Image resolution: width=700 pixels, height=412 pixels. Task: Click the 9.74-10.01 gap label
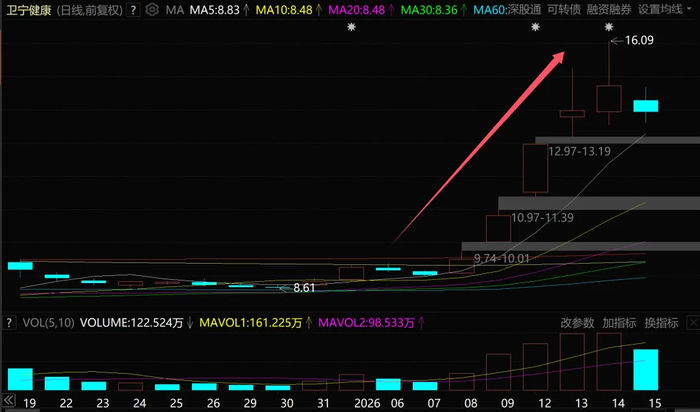(x=501, y=258)
